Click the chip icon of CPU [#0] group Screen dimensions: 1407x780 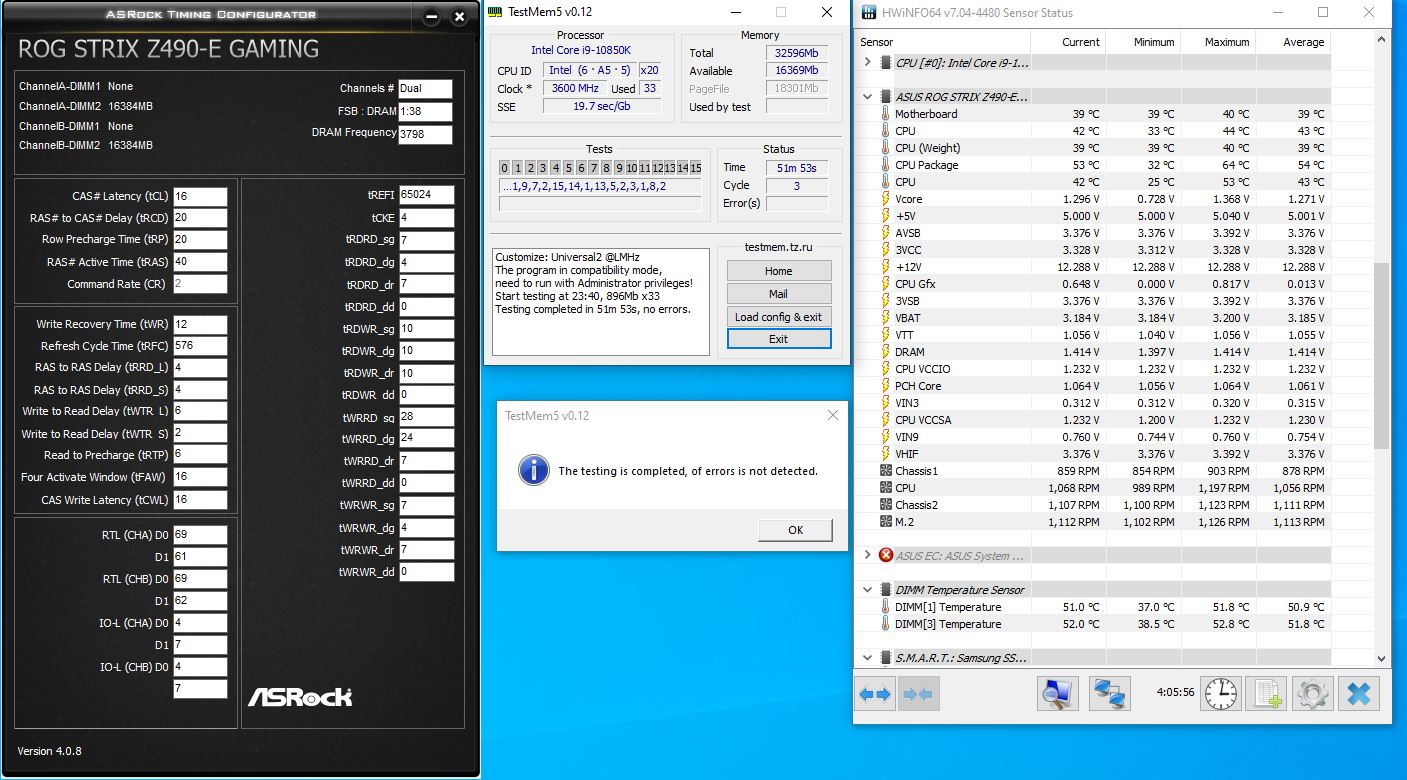click(x=885, y=63)
